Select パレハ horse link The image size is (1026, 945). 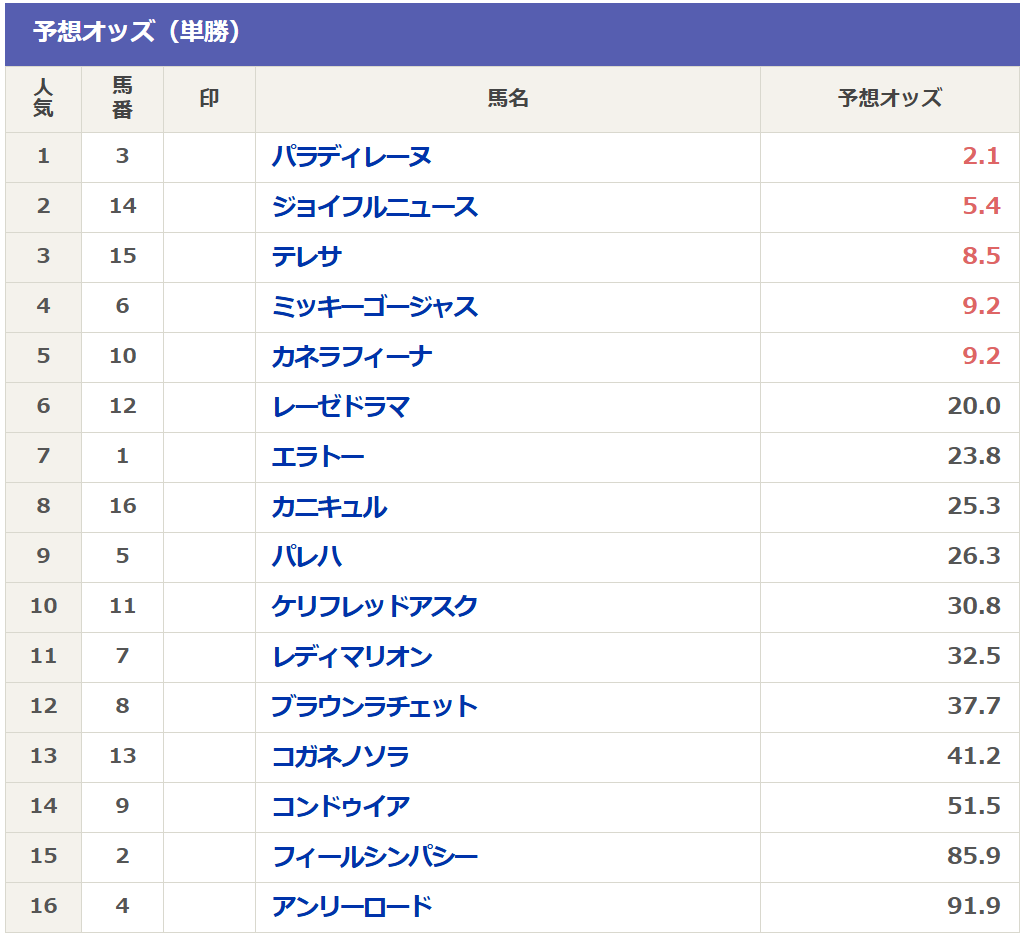pyautogui.click(x=307, y=557)
